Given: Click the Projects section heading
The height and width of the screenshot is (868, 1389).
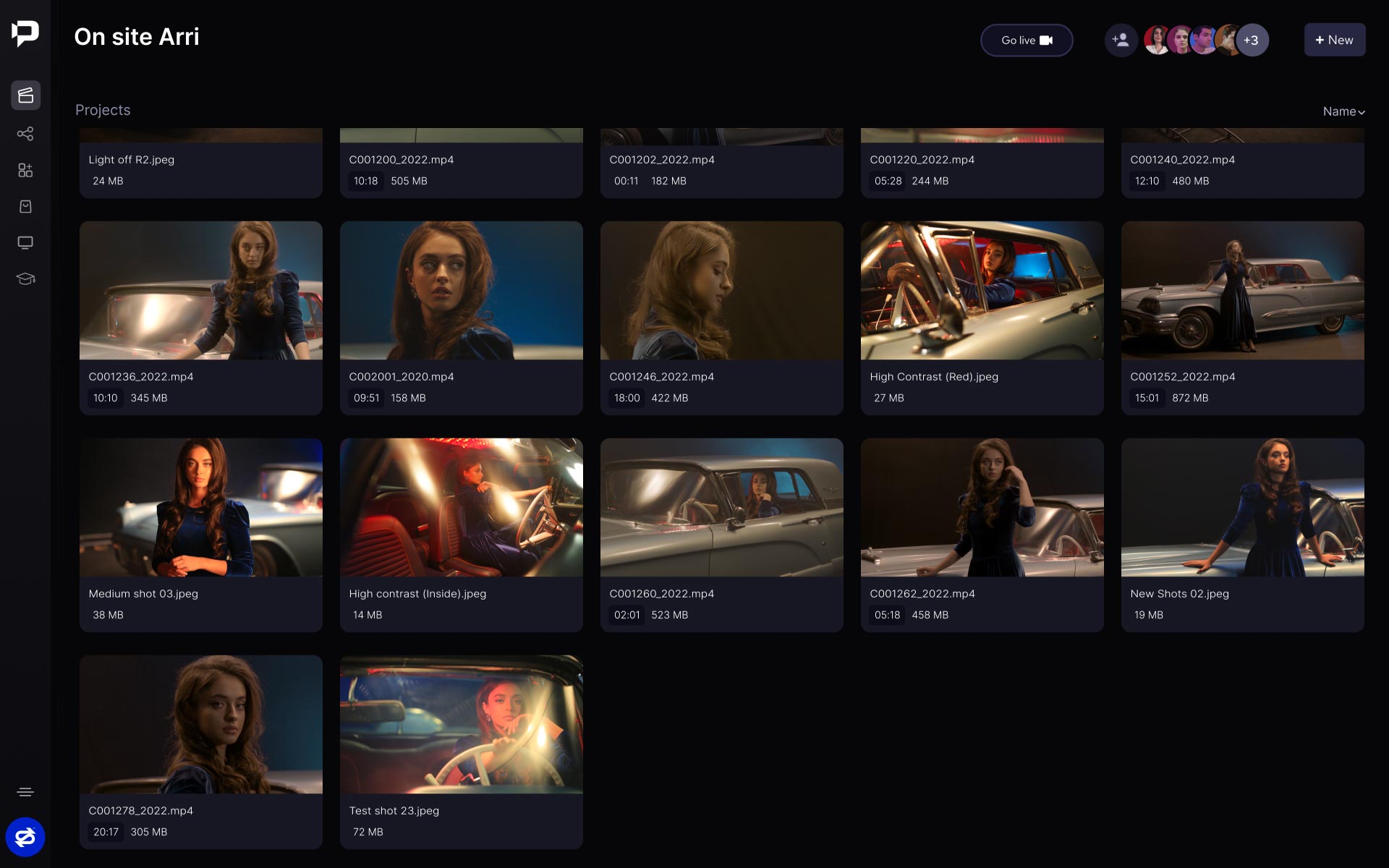Looking at the screenshot, I should [103, 110].
